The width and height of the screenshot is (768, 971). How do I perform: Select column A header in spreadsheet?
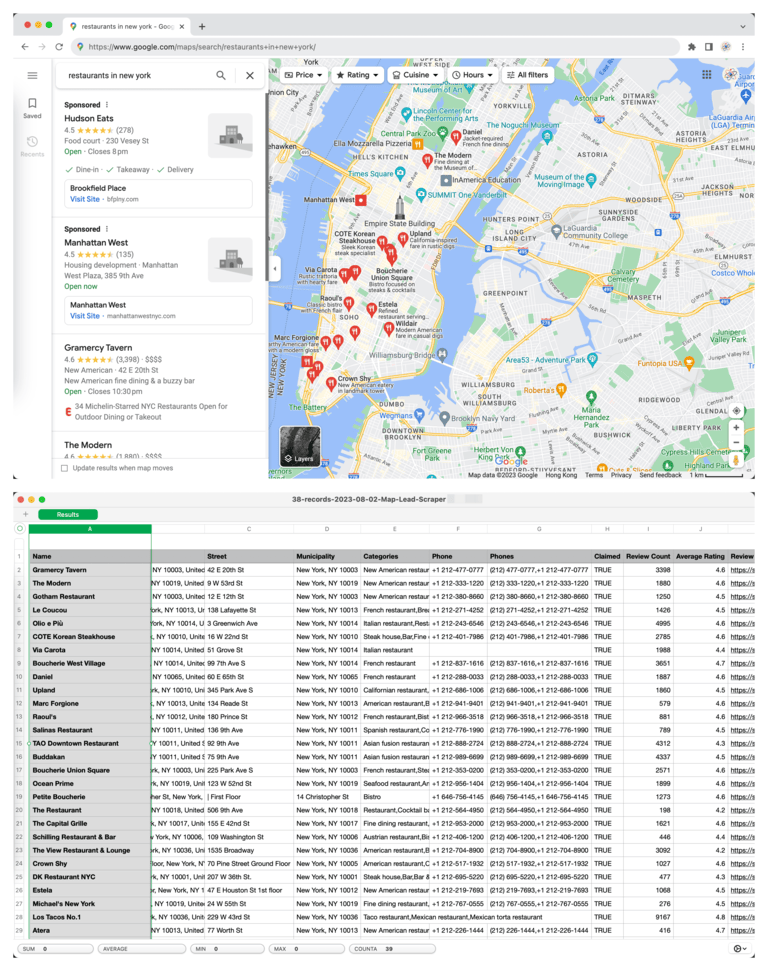[90, 529]
